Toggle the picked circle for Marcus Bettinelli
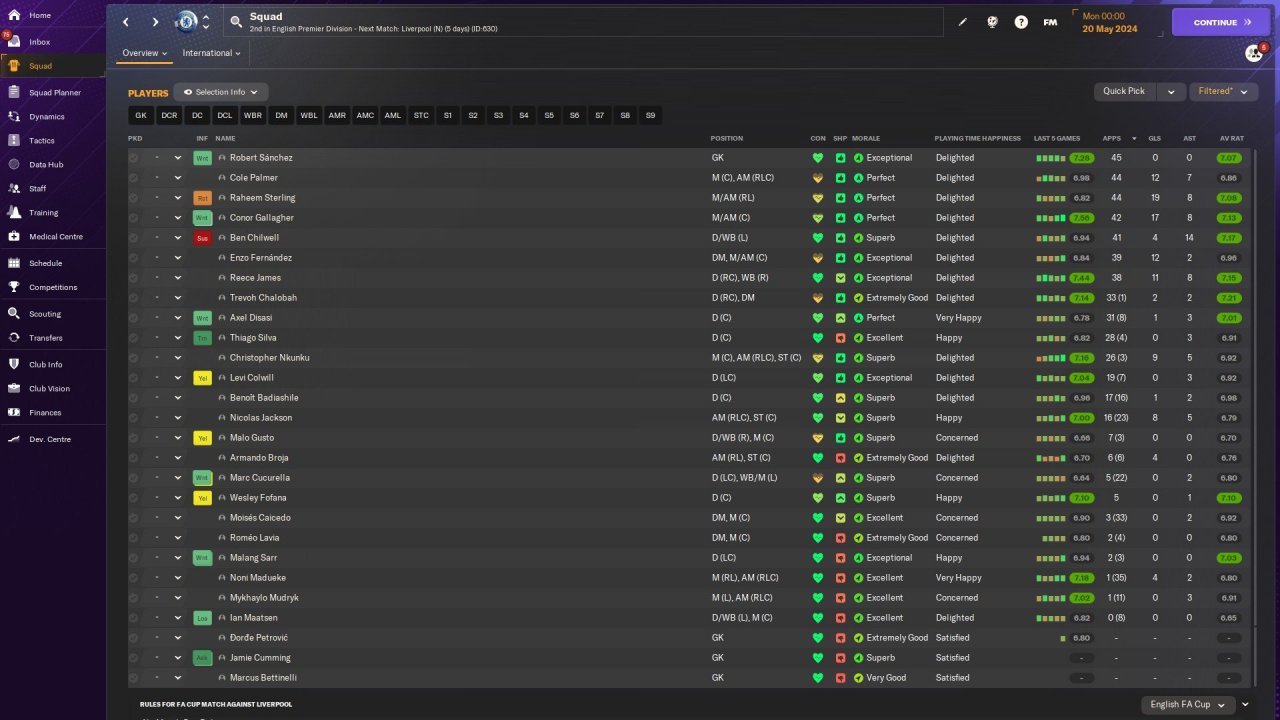This screenshot has height=720, width=1280. (x=134, y=678)
